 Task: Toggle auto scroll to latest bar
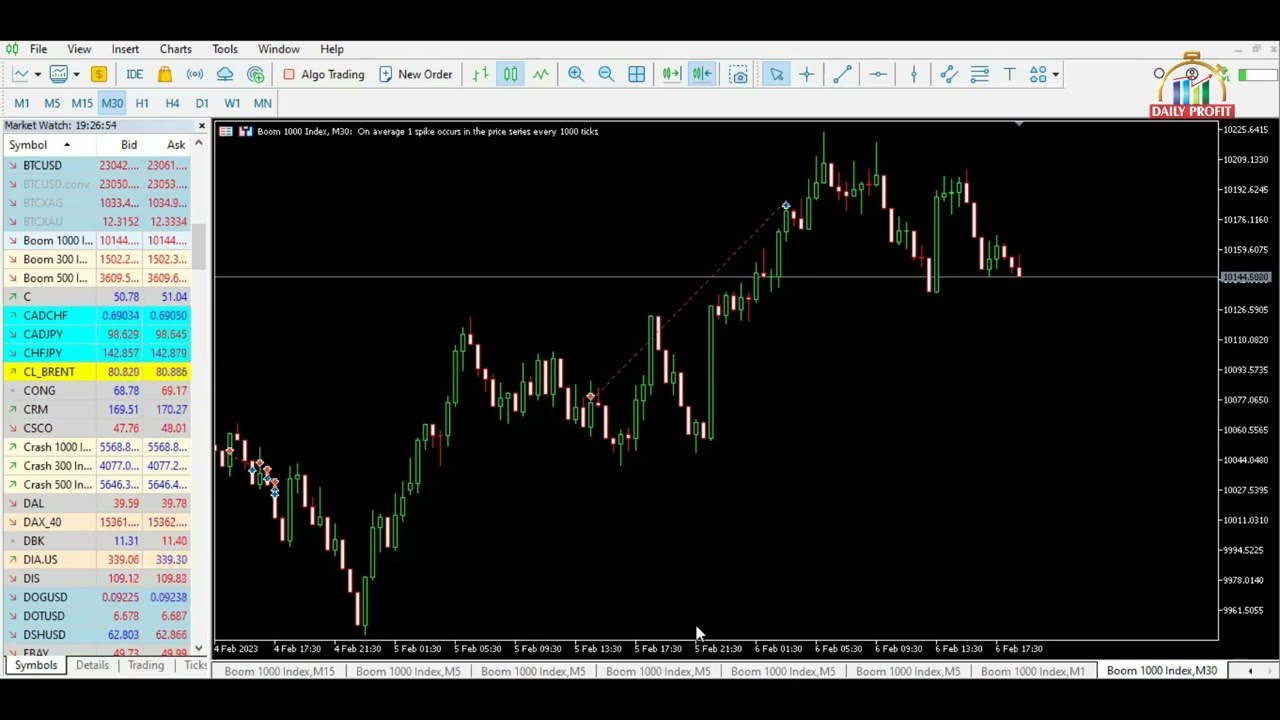(671, 74)
